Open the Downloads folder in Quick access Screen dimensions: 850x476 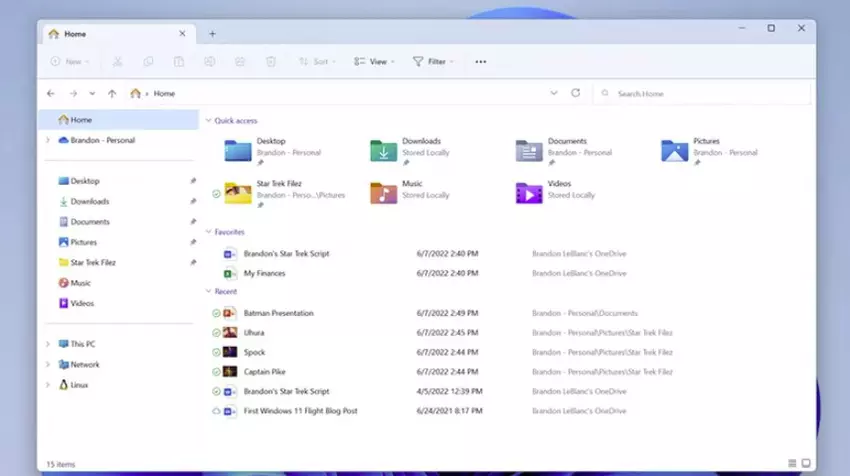point(384,150)
